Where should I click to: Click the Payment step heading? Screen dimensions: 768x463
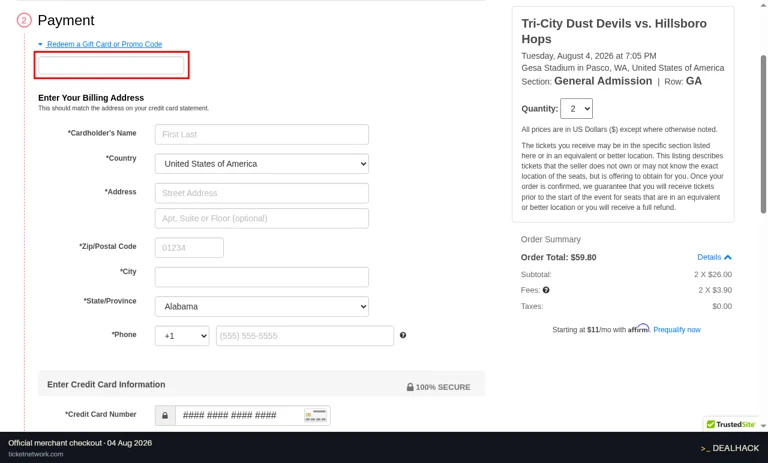click(66, 20)
